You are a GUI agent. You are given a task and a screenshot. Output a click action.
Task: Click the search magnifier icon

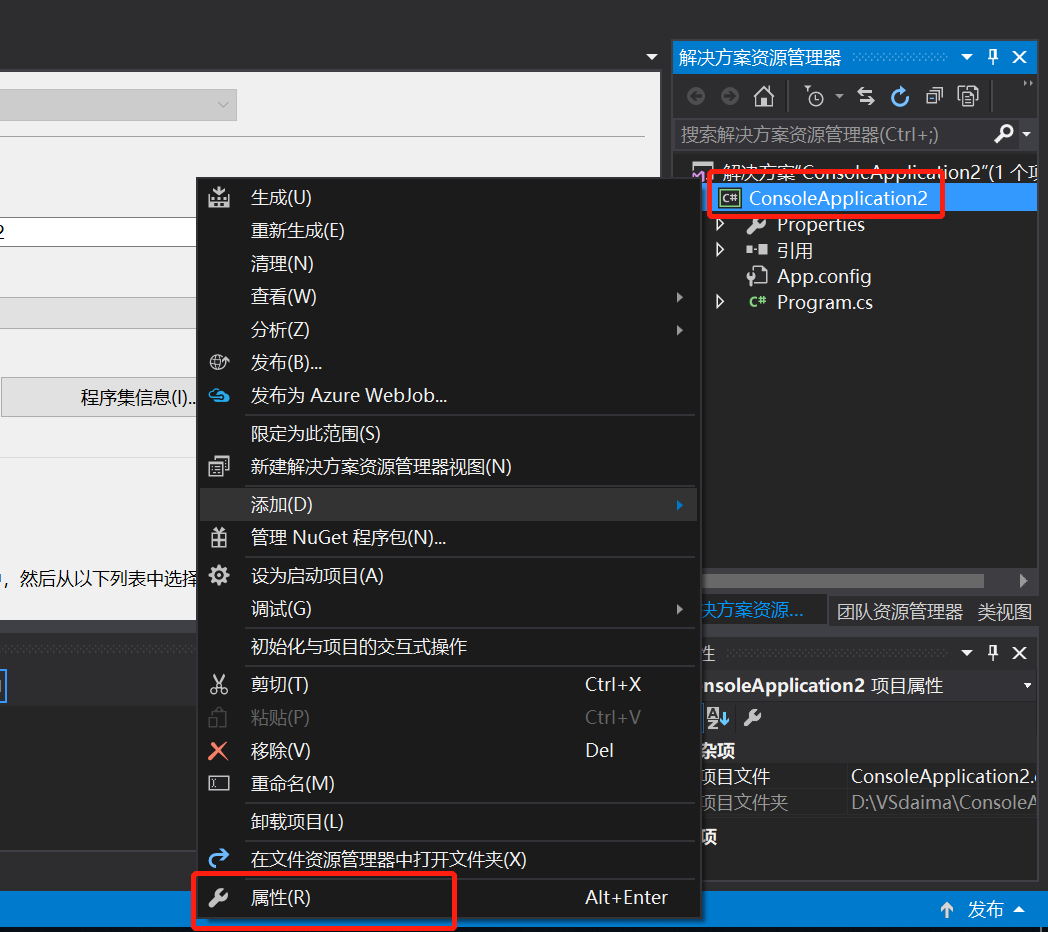click(1003, 134)
